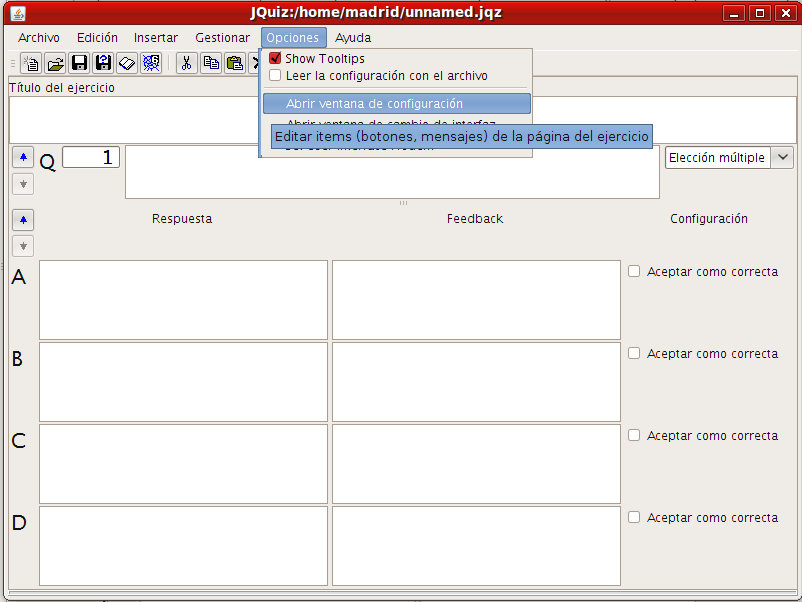Click the split pane handle below question box
This screenshot has height=602, width=802.
404,203
